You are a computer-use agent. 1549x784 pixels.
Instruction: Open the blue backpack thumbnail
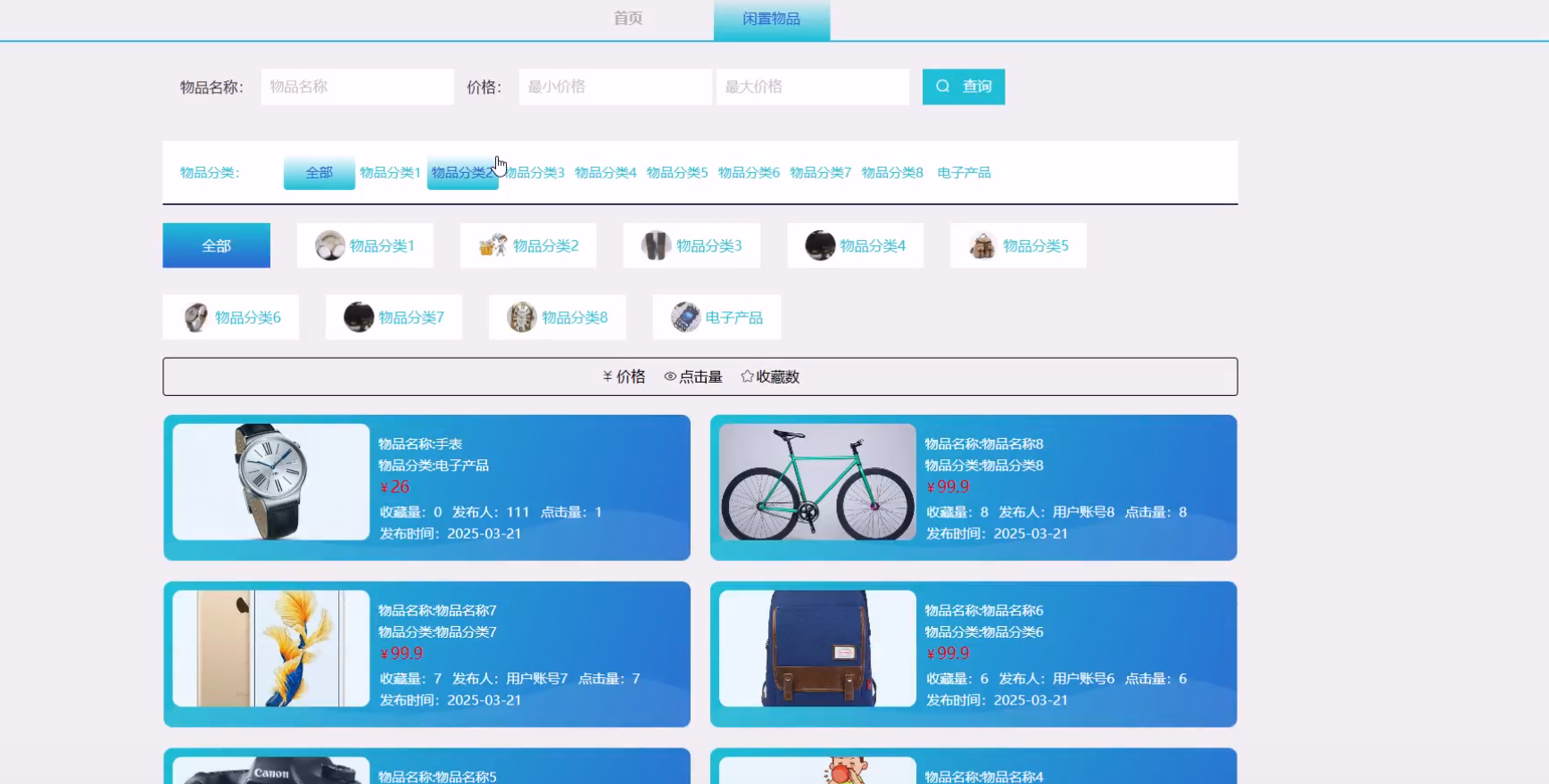tap(817, 648)
